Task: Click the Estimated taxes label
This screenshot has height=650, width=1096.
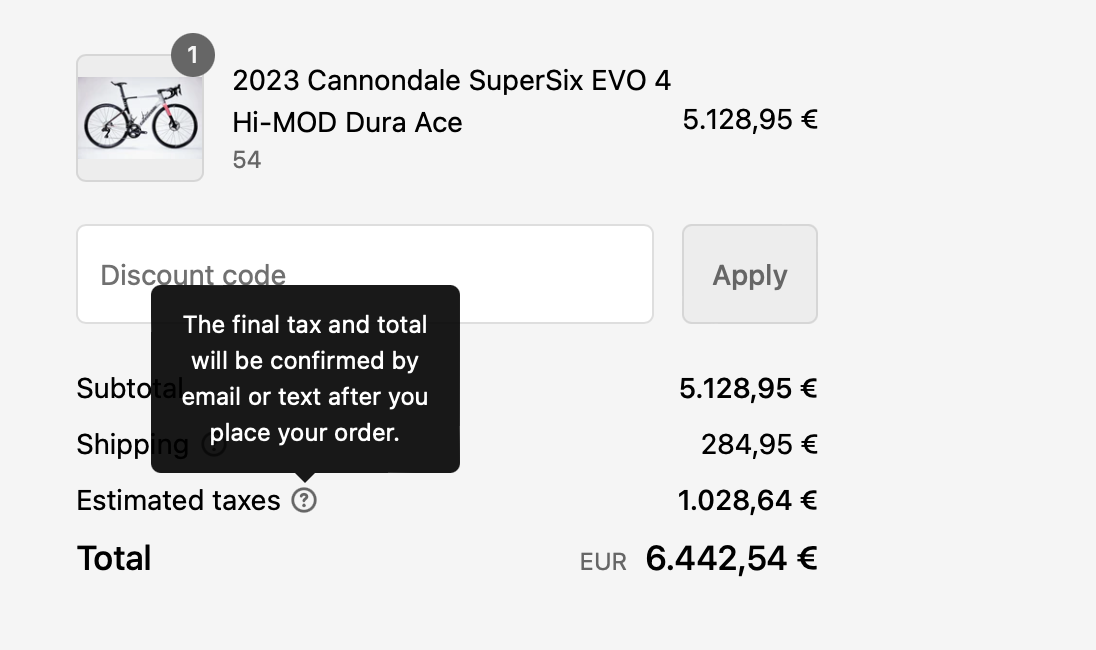Action: (178, 500)
